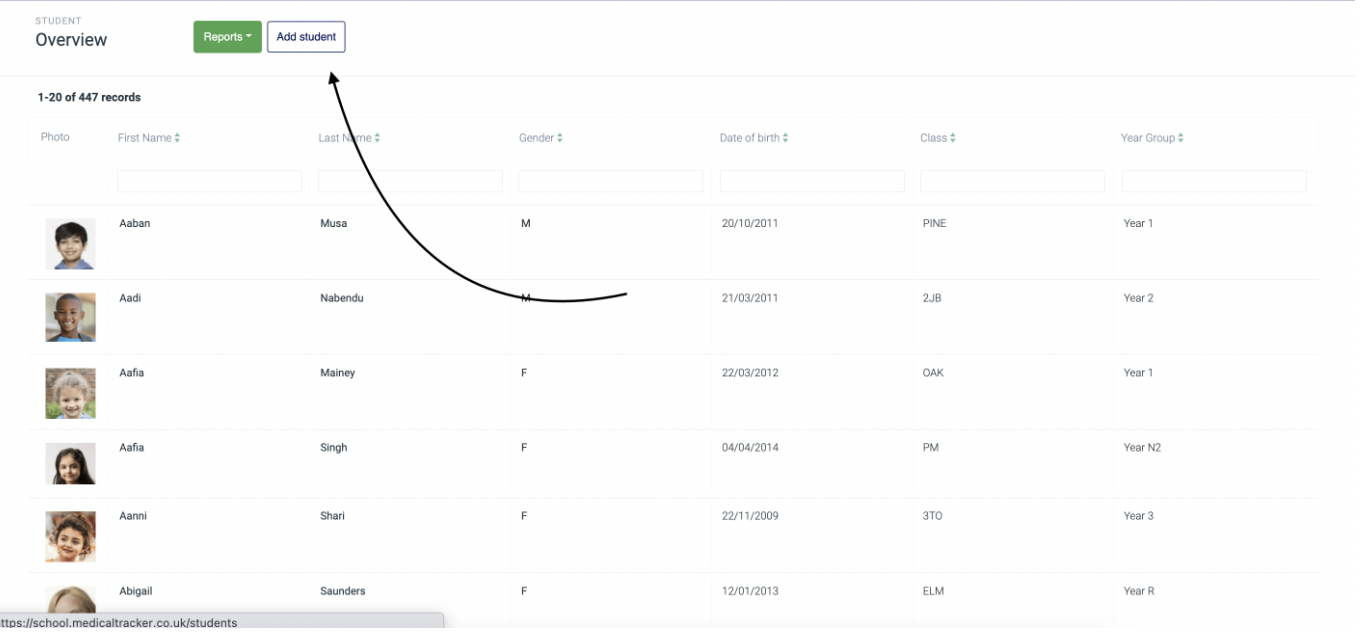Sort by Date of birth icon
This screenshot has height=632, width=1366.
[786, 138]
